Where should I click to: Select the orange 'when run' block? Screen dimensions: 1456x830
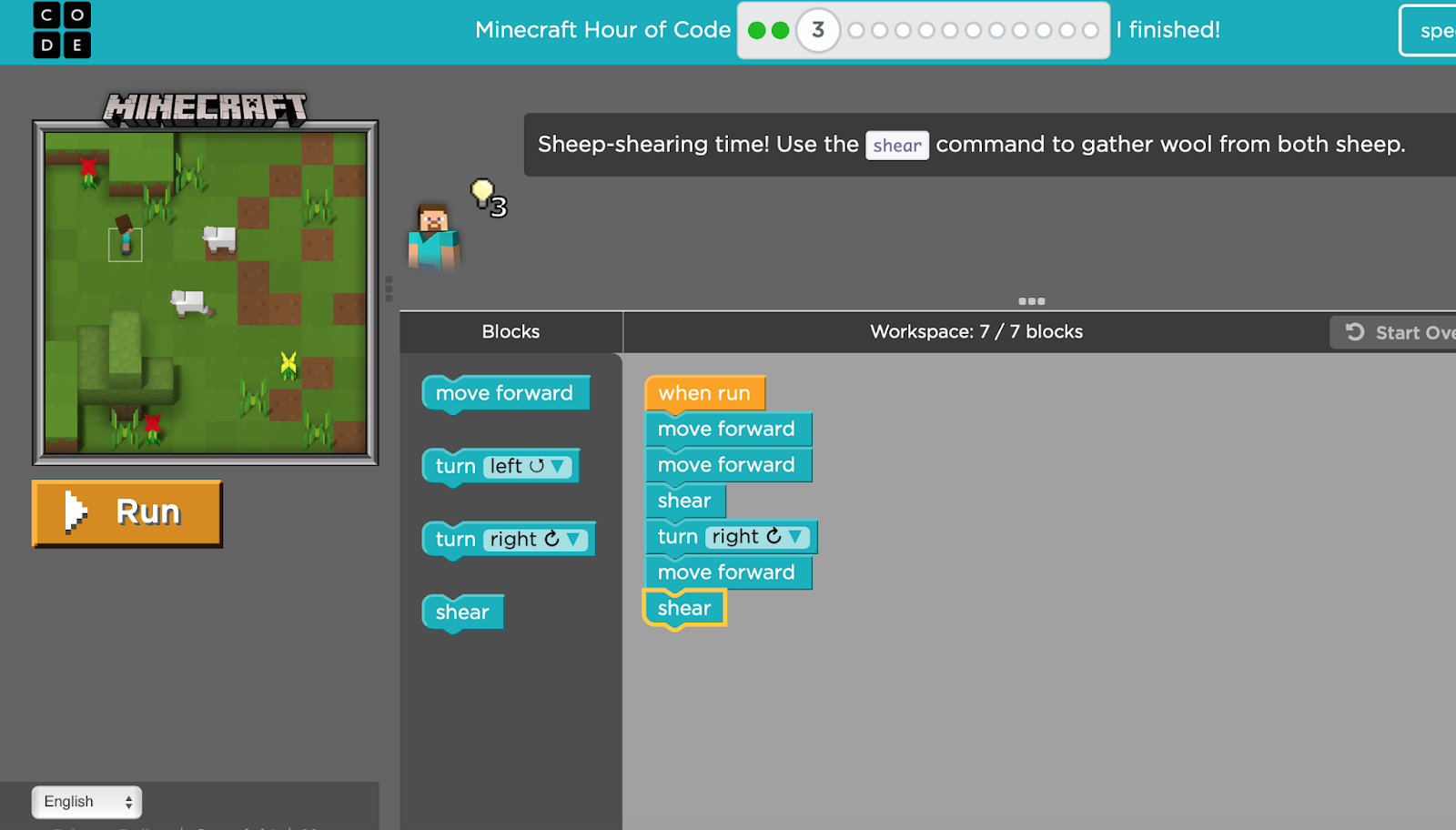(704, 393)
